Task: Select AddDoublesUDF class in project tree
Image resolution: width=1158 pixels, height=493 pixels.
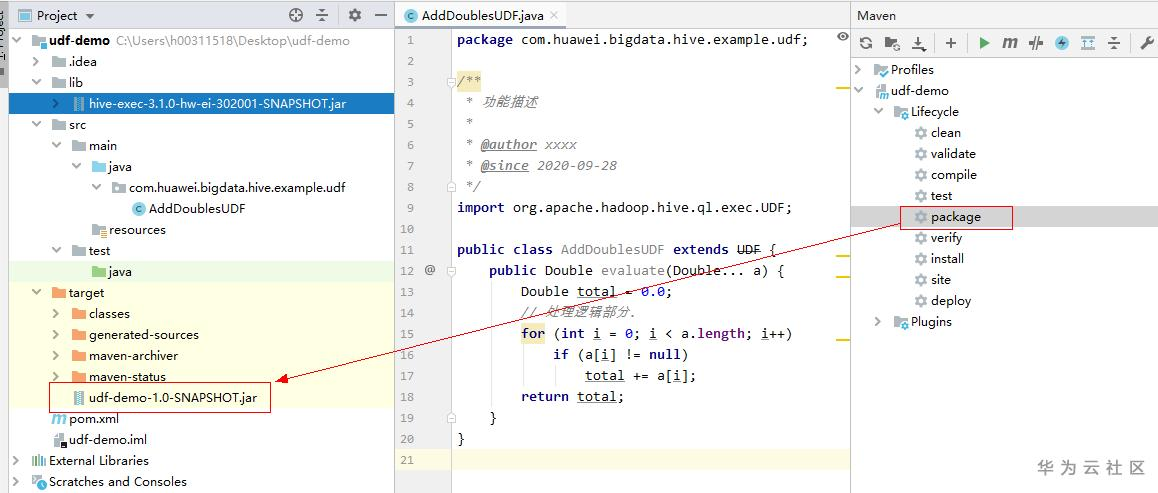Action: 189,209
